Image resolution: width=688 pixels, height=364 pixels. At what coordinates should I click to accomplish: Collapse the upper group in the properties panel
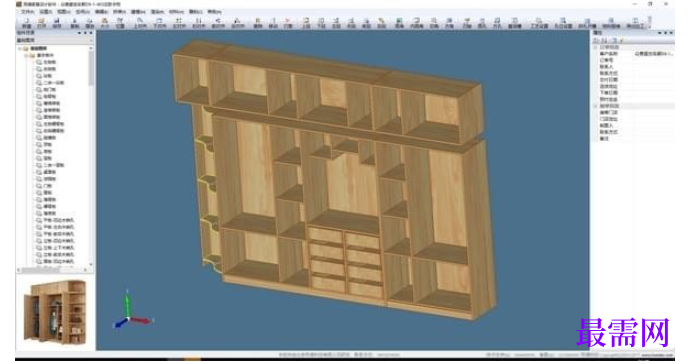tap(595, 47)
